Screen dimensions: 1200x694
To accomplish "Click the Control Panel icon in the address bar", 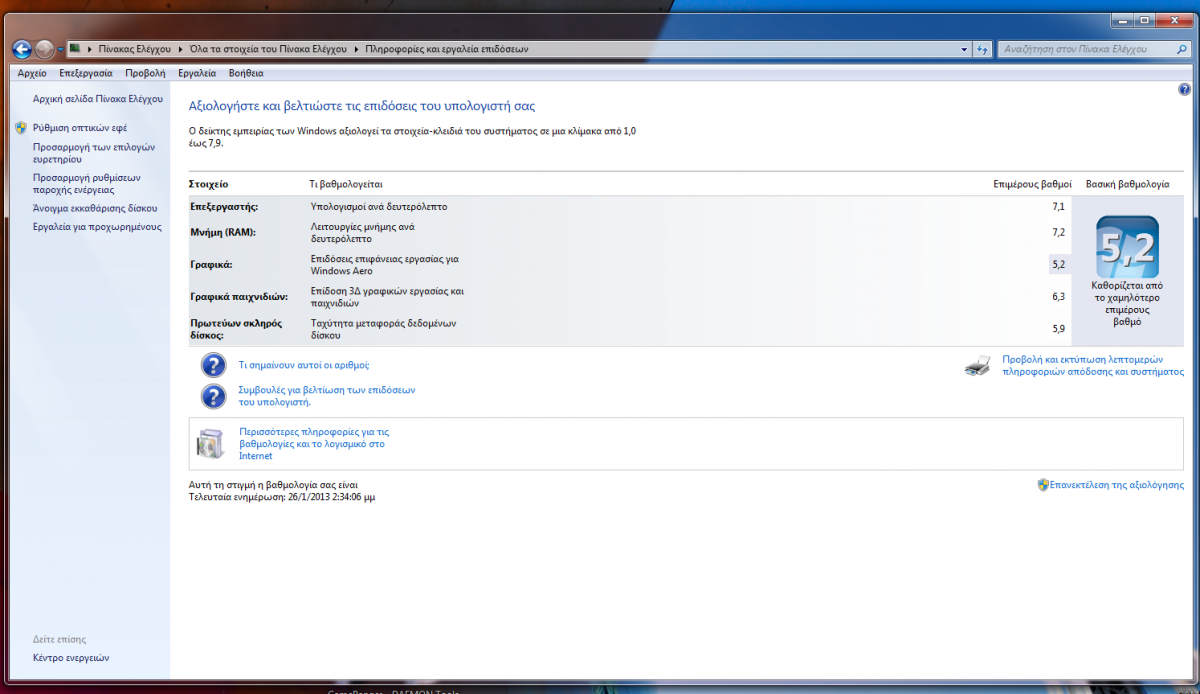I will pos(76,49).
